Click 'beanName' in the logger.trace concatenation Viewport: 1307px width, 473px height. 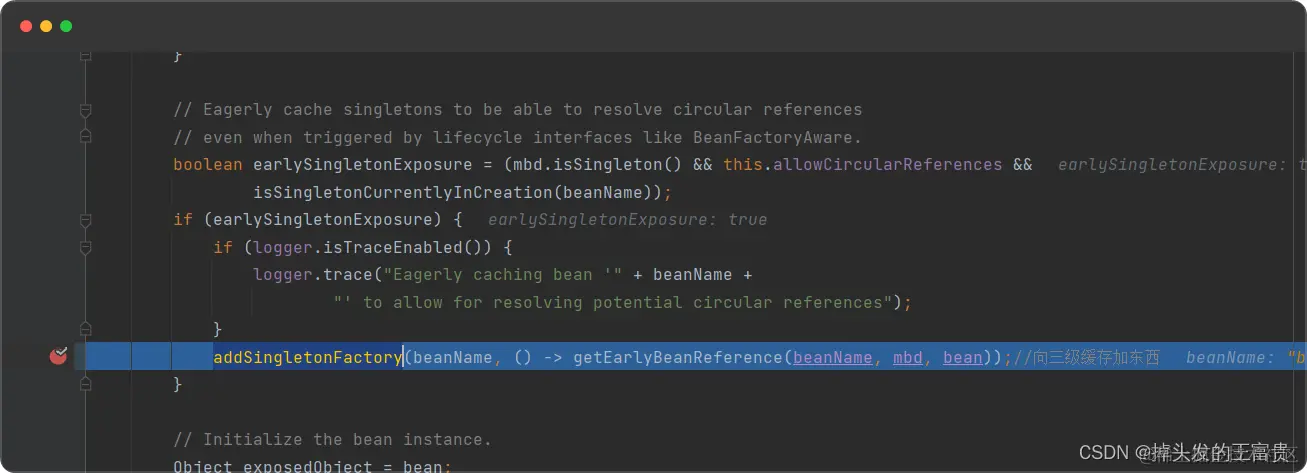point(693,274)
